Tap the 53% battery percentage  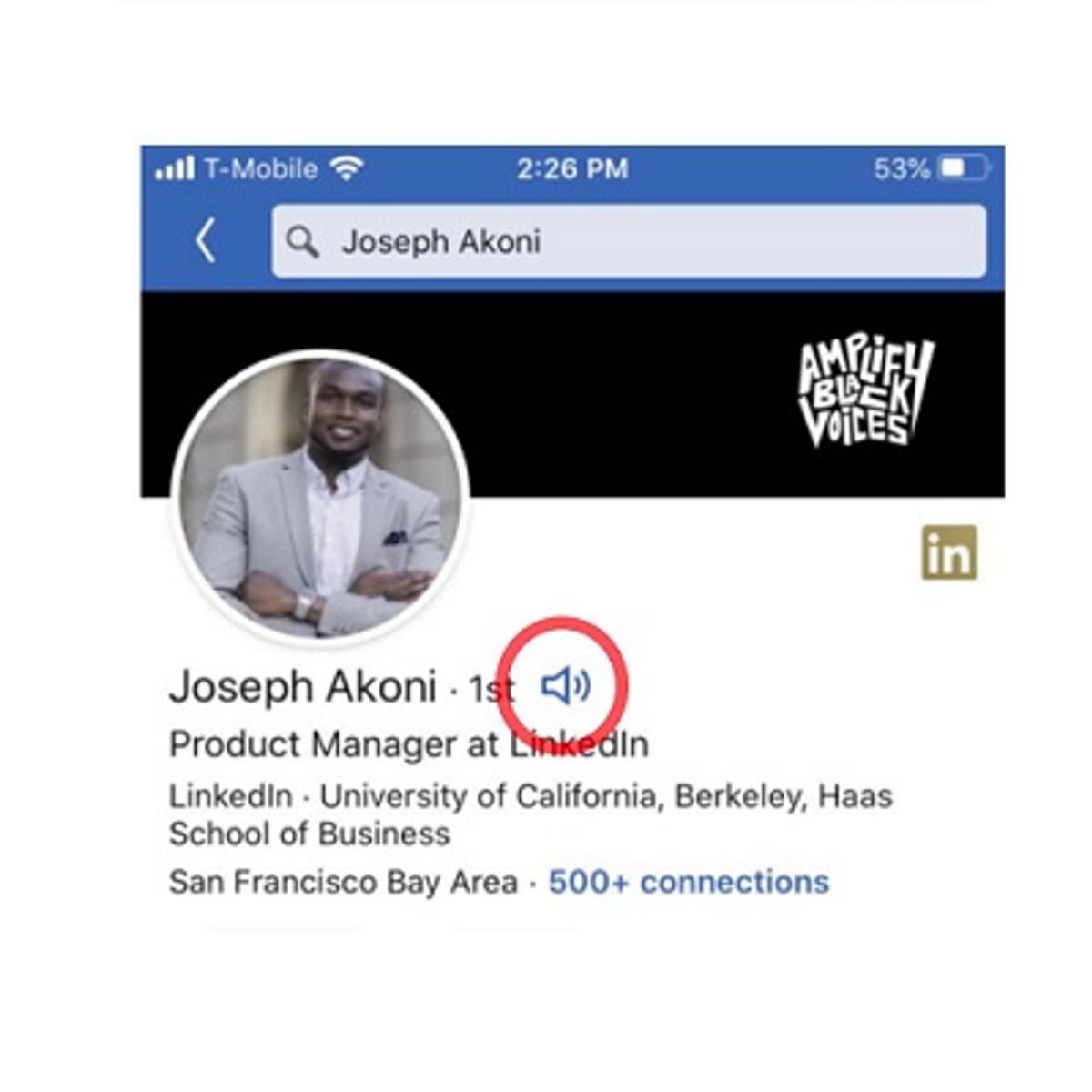[x=901, y=168]
